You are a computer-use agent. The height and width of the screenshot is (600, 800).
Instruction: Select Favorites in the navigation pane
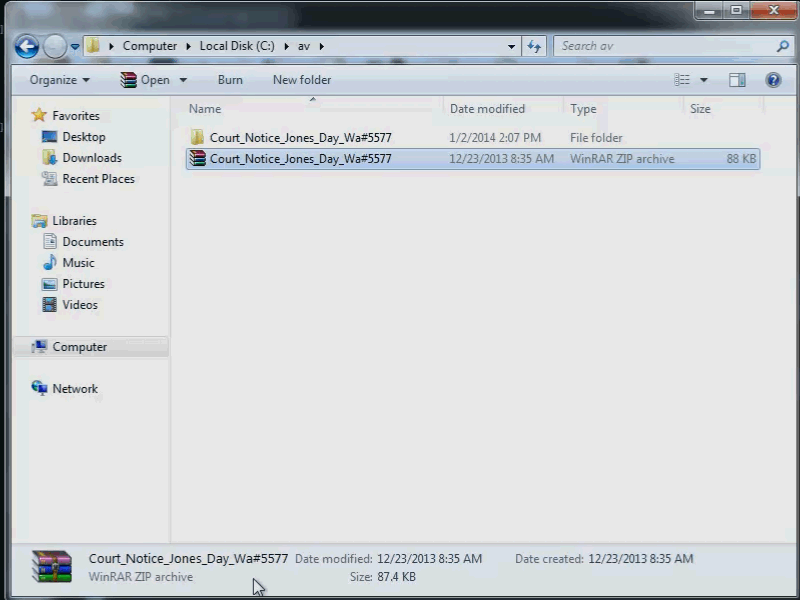[76, 116]
